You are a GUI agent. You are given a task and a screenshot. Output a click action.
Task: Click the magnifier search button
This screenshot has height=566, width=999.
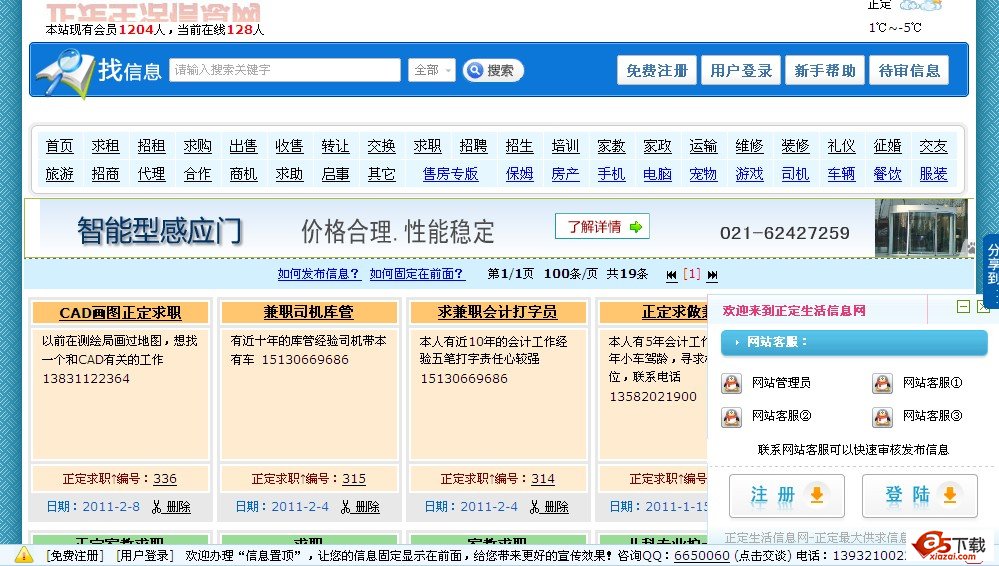pyautogui.click(x=493, y=70)
